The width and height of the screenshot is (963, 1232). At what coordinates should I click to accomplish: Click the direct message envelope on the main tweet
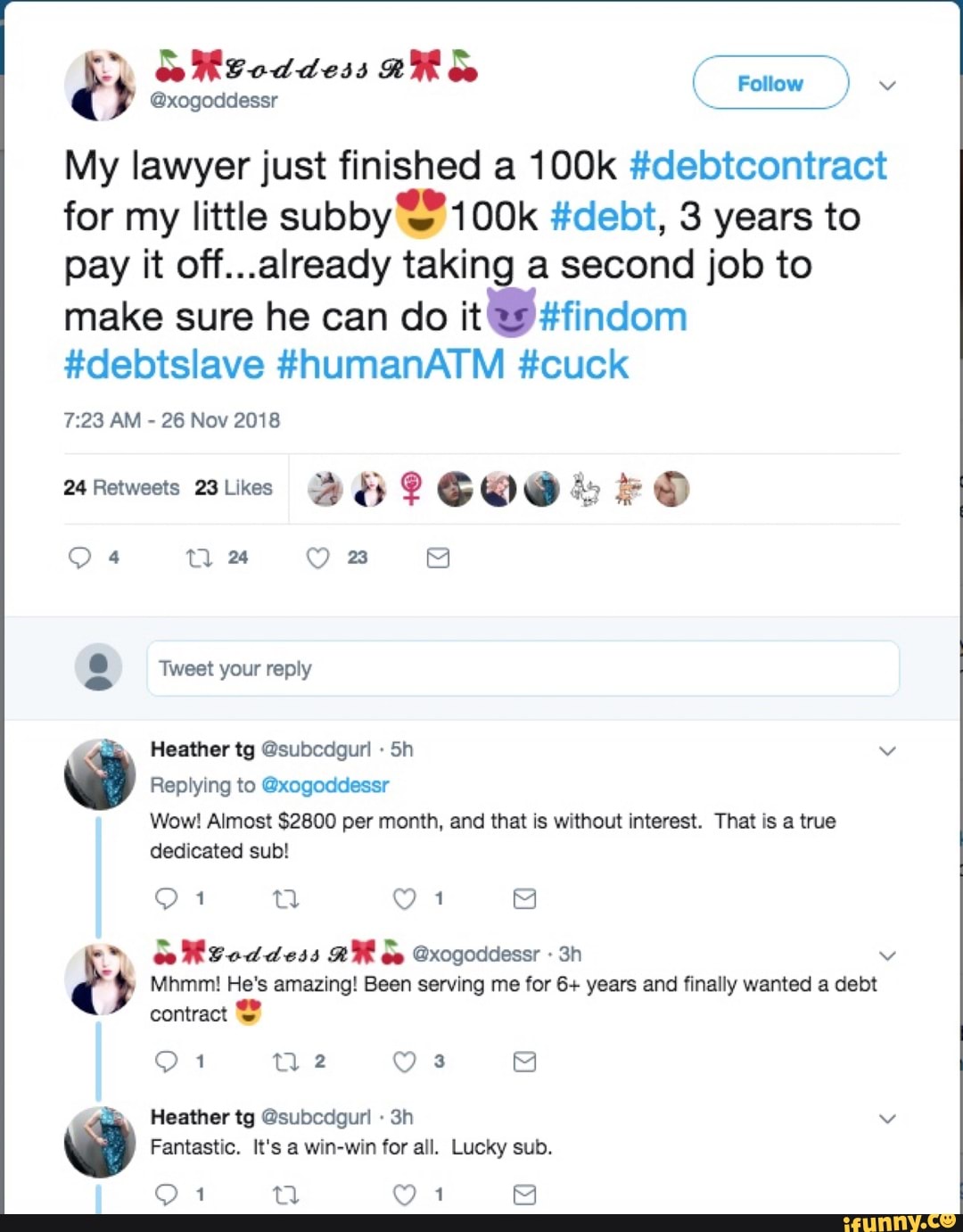pyautogui.click(x=438, y=558)
